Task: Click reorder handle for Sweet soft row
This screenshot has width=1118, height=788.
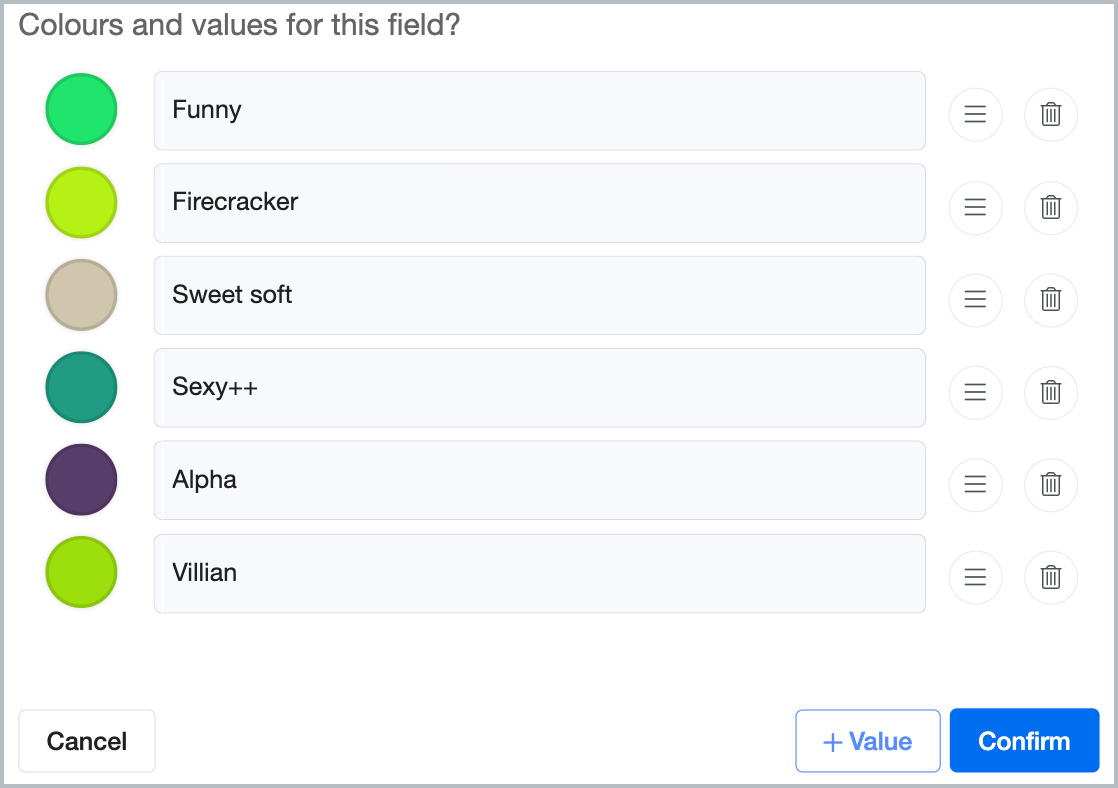Action: 975,300
